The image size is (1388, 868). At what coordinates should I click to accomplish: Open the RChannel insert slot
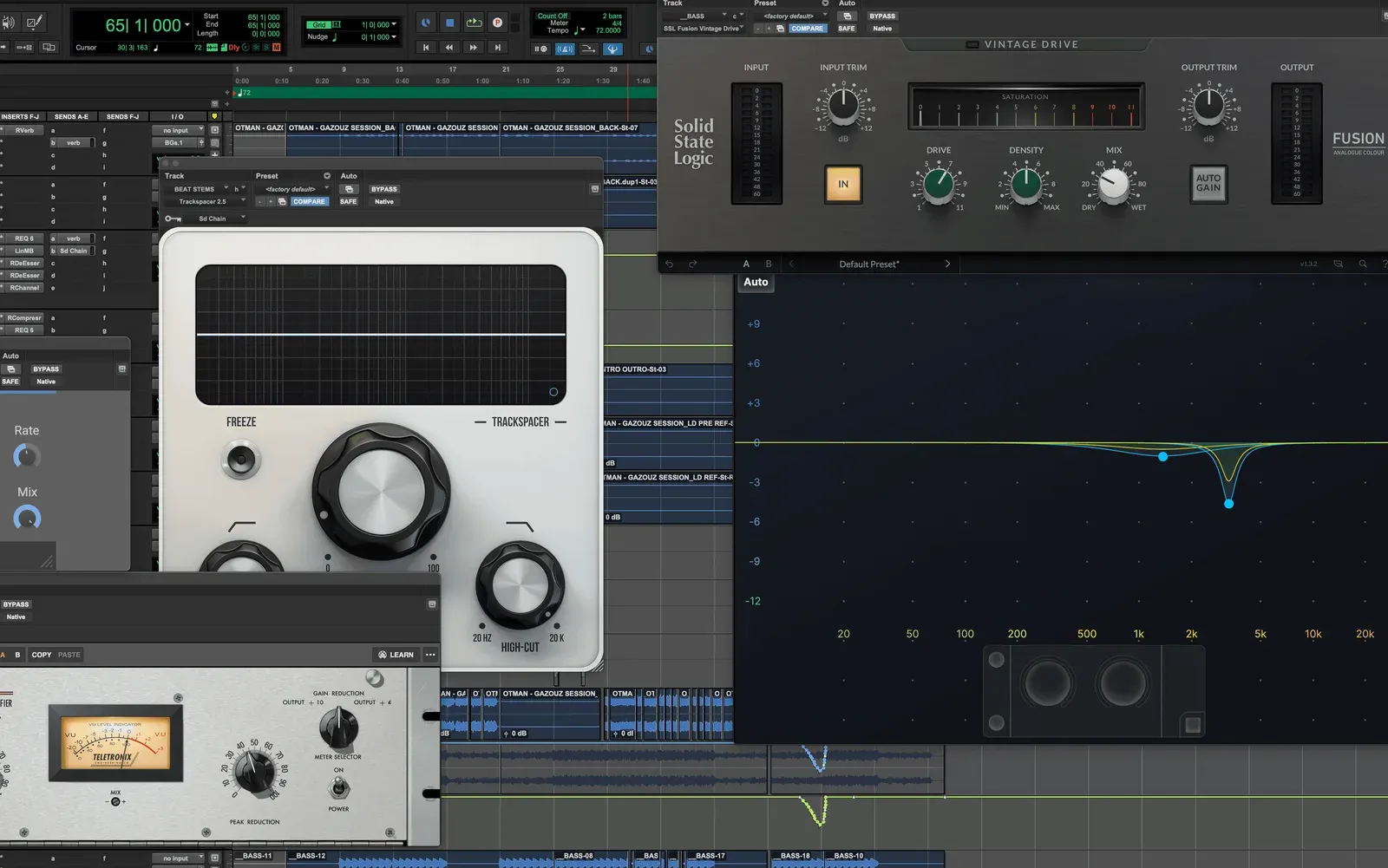click(x=24, y=287)
